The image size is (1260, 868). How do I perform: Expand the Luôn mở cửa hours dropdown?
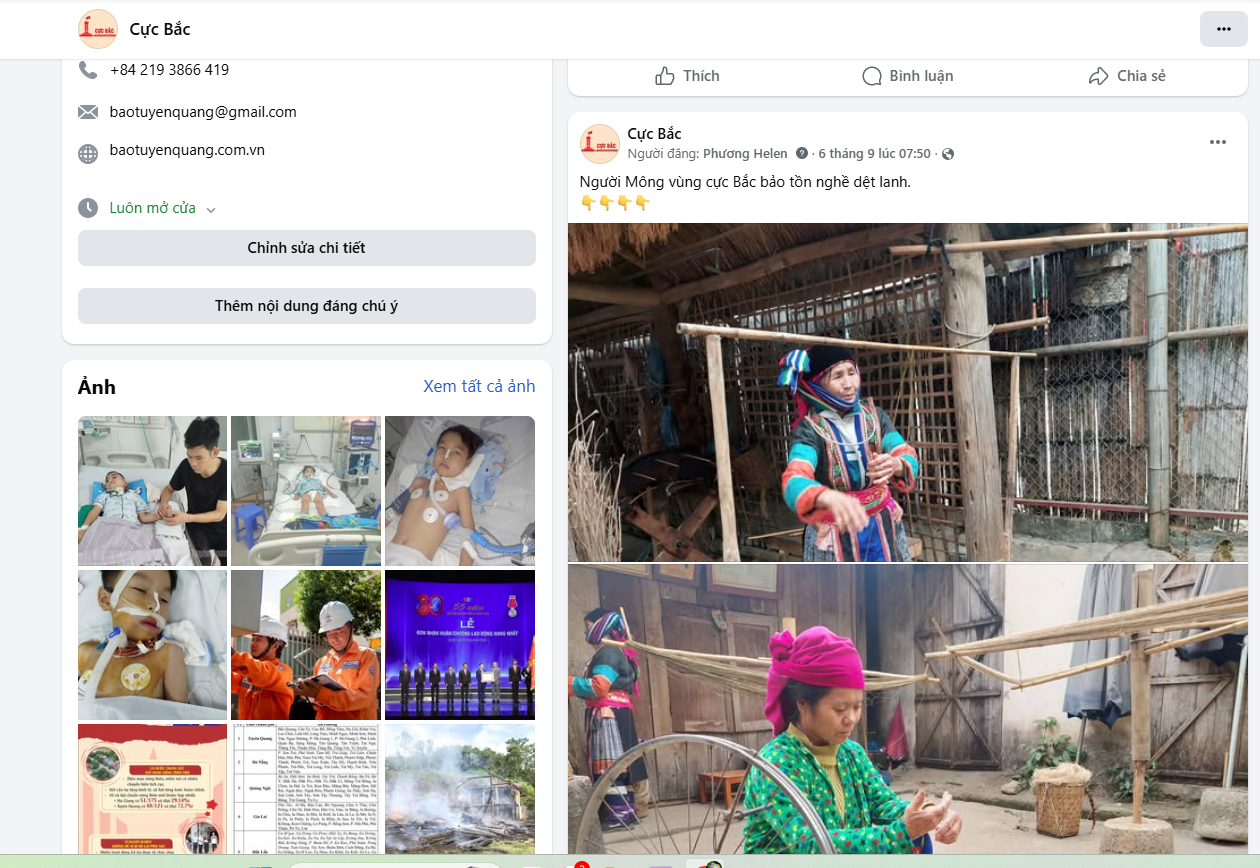211,209
